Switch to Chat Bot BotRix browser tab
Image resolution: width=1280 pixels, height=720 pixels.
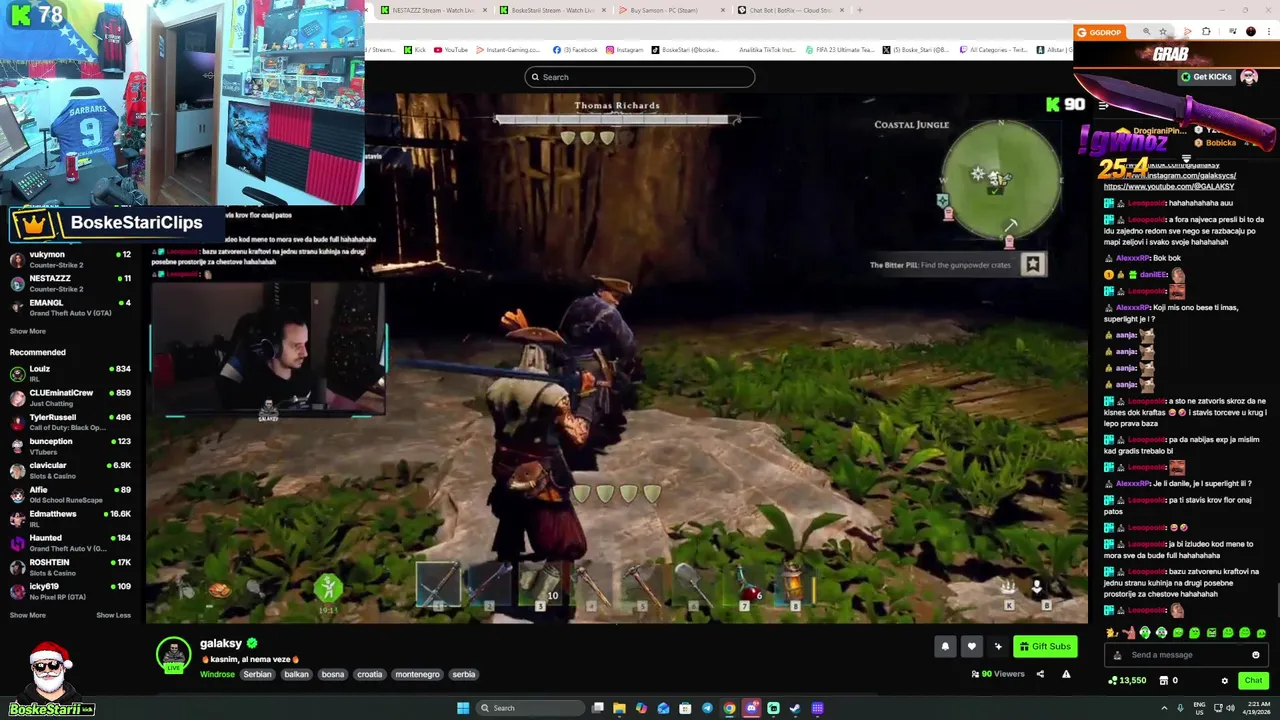point(790,10)
